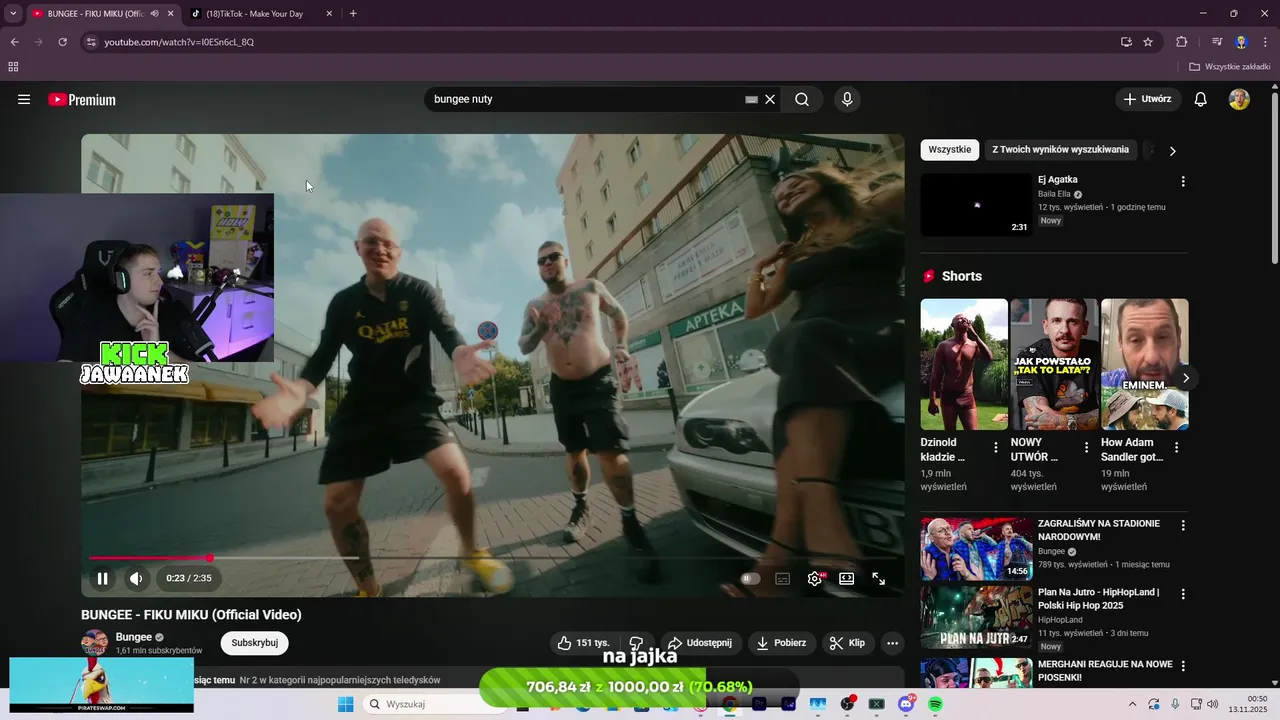Open the on-screen keyboard in search box

(x=751, y=99)
